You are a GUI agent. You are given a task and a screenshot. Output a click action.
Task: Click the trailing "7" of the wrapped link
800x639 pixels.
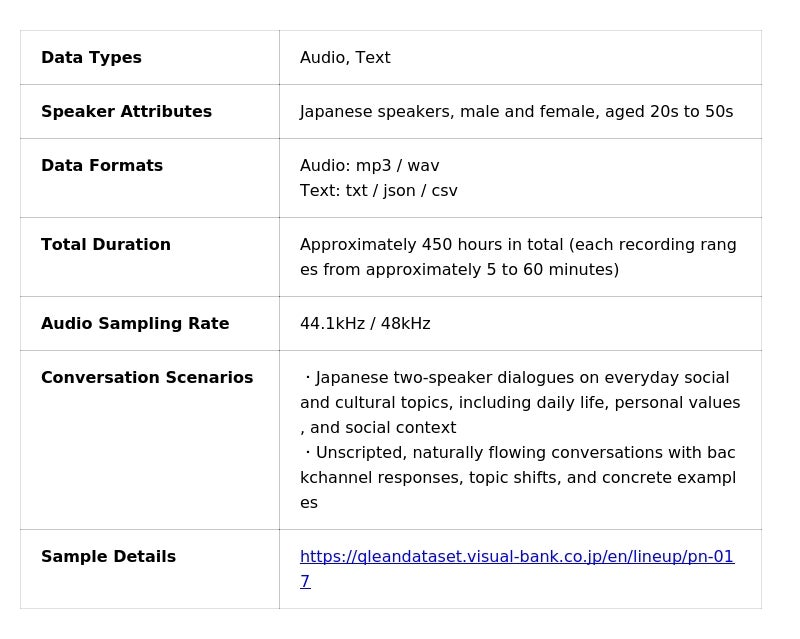[x=305, y=582]
